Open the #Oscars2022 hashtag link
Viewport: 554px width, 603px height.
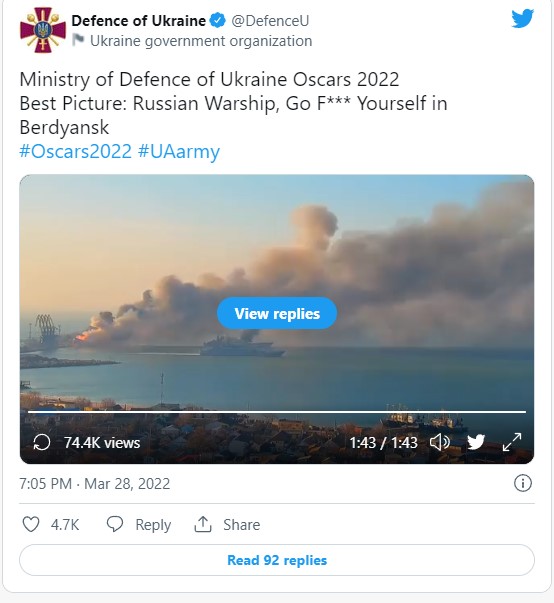click(x=76, y=152)
